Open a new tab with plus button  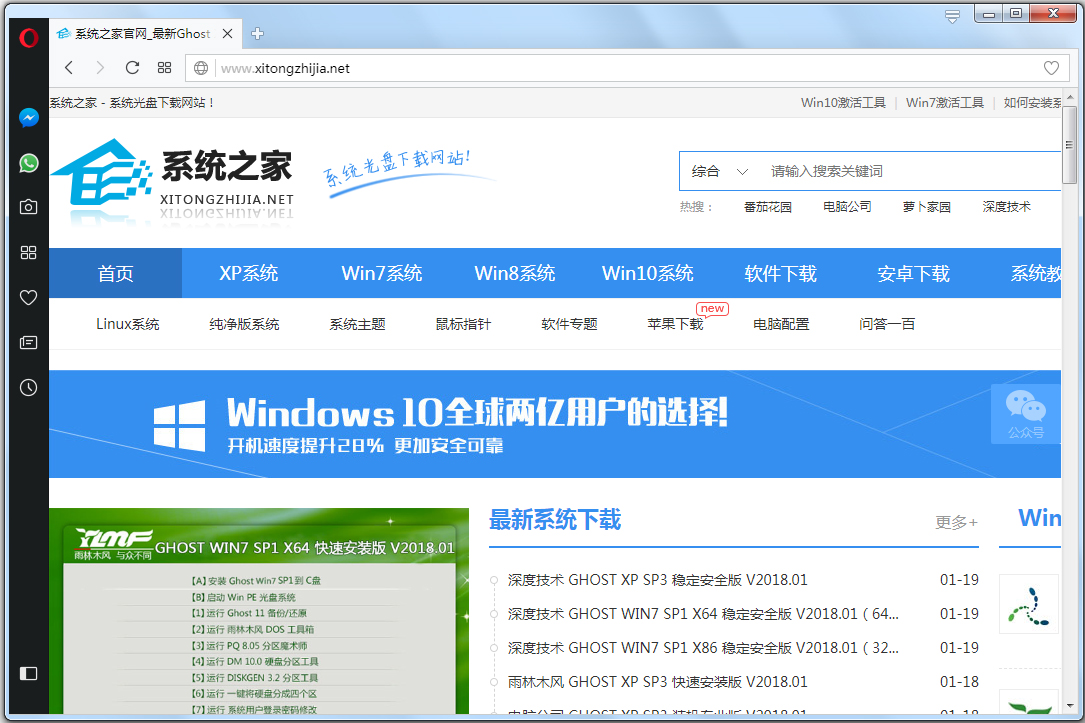coord(257,33)
